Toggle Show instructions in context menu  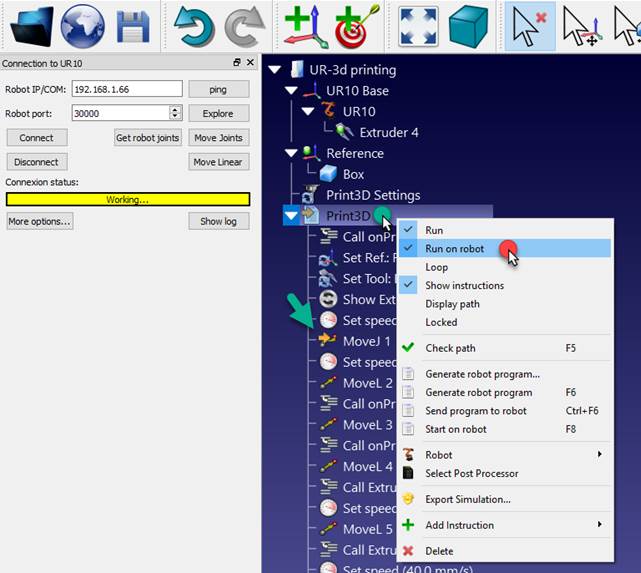tap(464, 286)
